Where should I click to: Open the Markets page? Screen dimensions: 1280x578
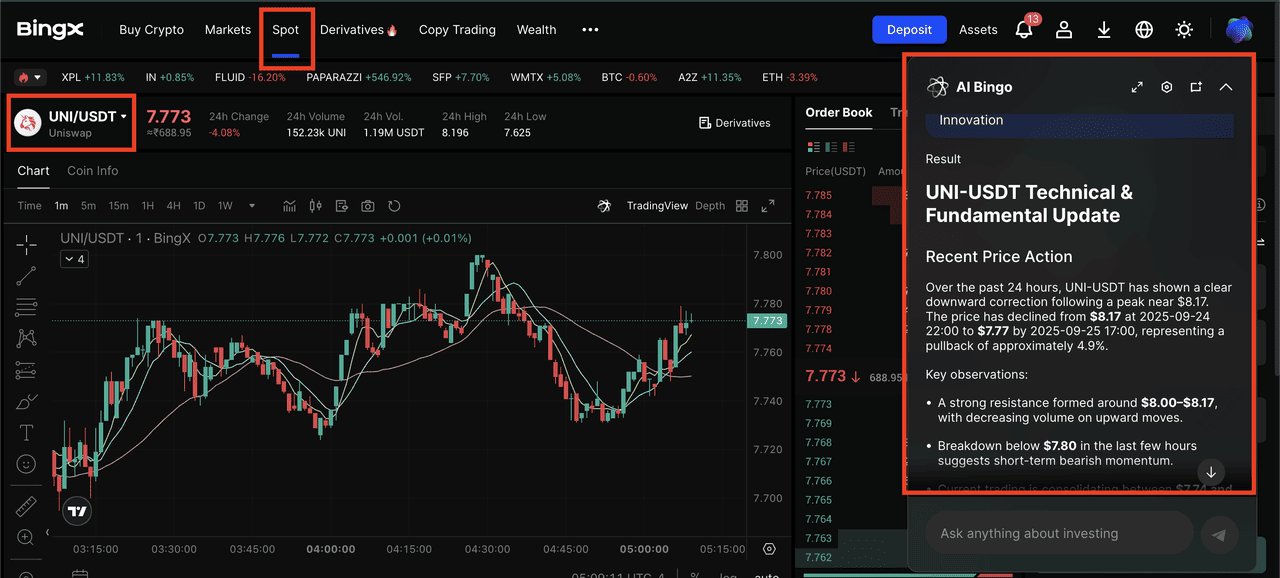(228, 30)
